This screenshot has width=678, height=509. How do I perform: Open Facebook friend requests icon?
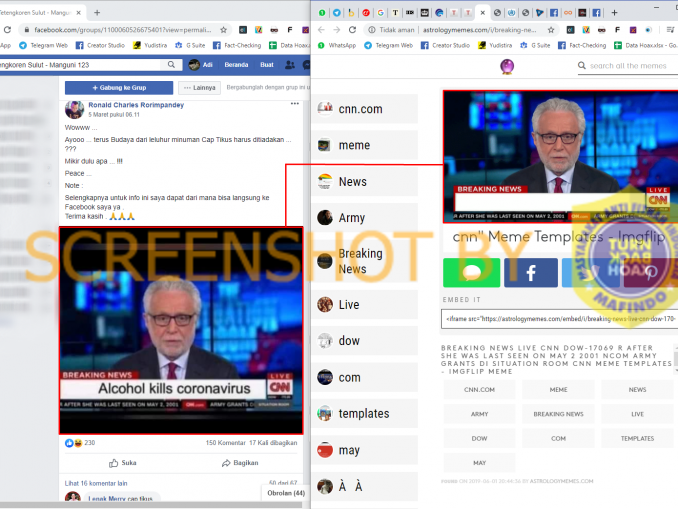290,64
